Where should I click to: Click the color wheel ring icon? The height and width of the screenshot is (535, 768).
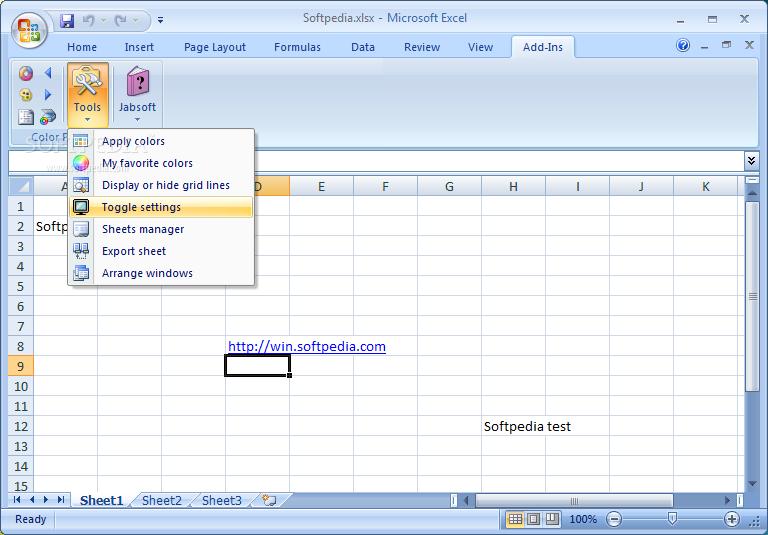coord(26,73)
